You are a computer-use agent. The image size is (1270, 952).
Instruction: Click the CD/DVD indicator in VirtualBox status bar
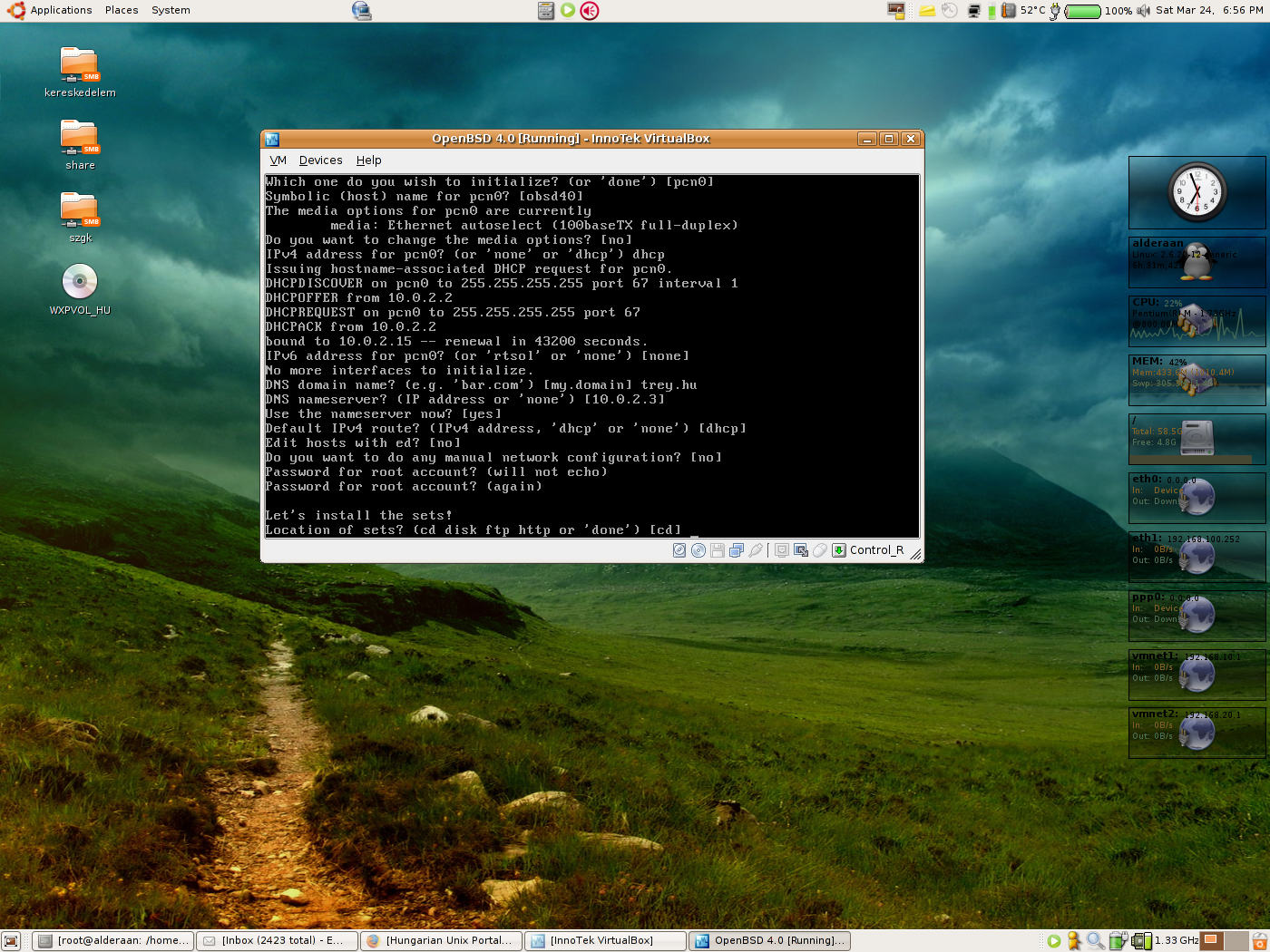pos(698,550)
